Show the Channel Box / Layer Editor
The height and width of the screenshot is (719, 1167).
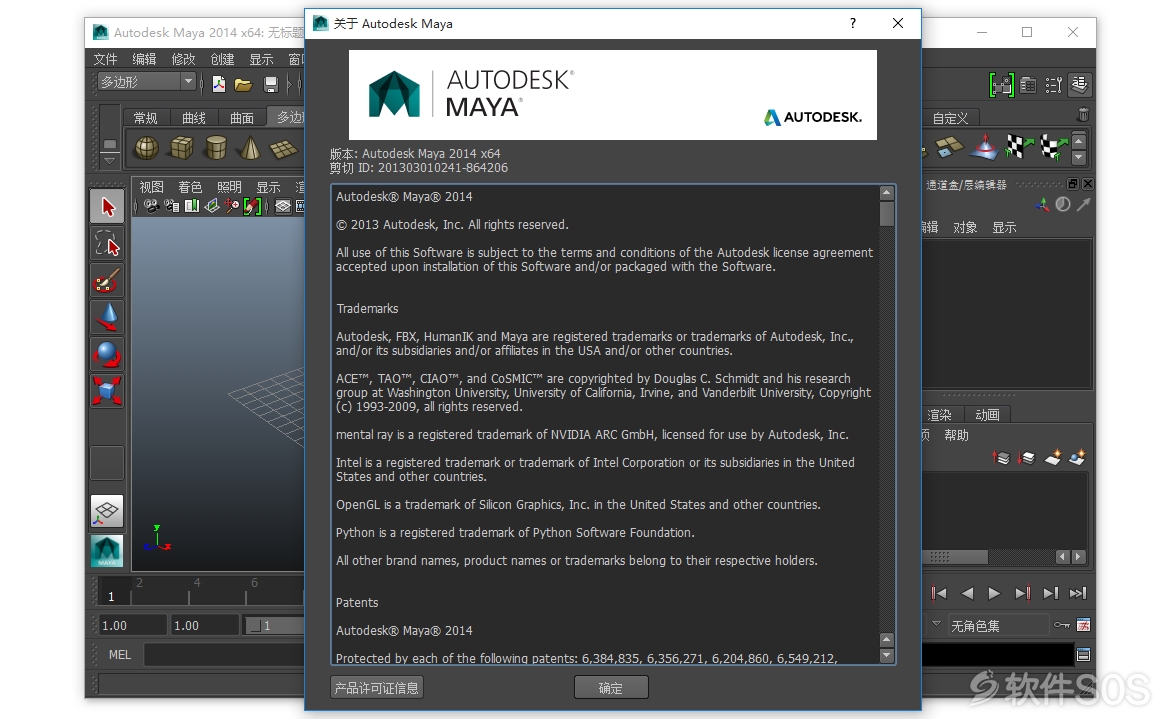click(1079, 84)
